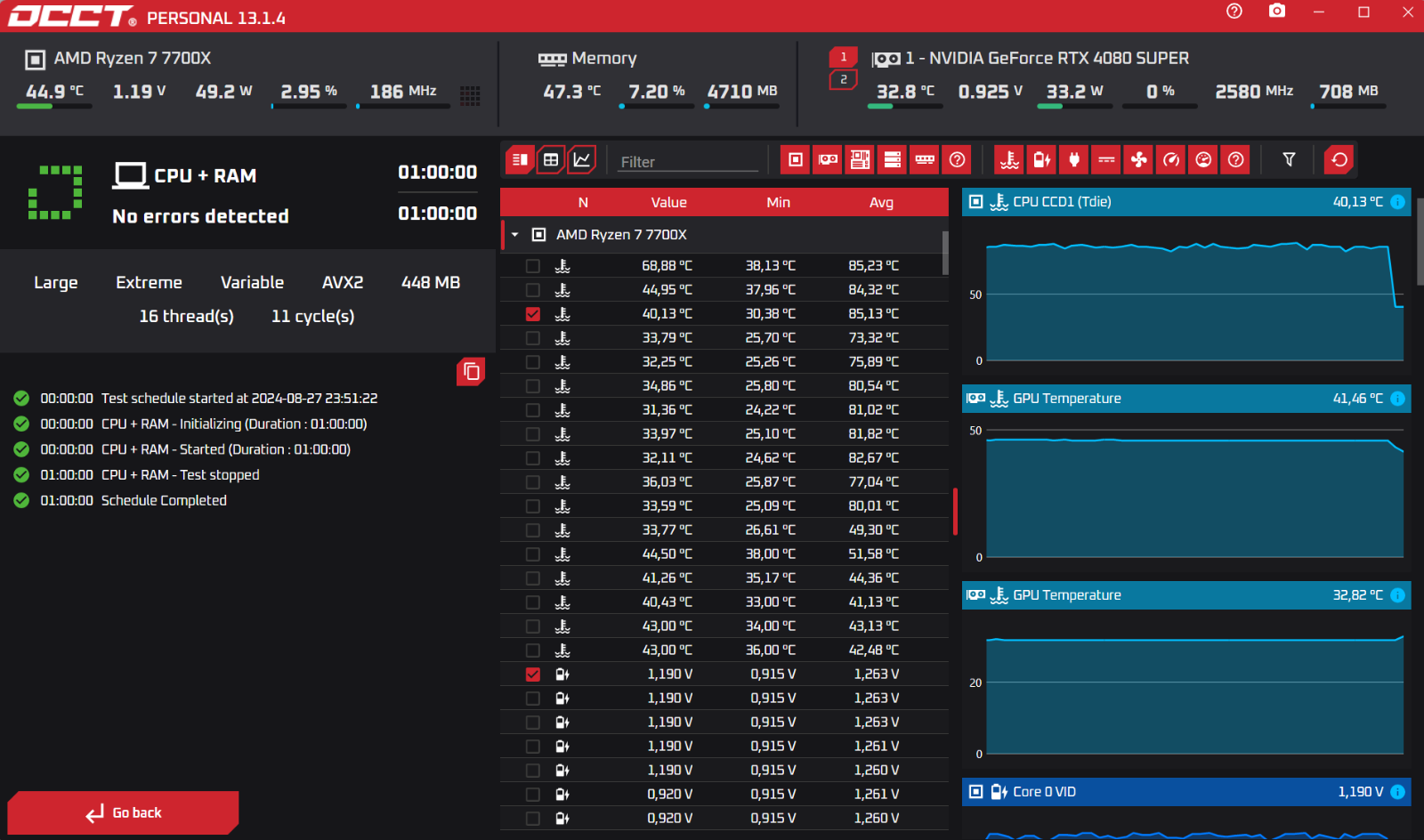Viewport: 1424px width, 840px height.
Task: Show only fan sensors
Action: point(1138,159)
